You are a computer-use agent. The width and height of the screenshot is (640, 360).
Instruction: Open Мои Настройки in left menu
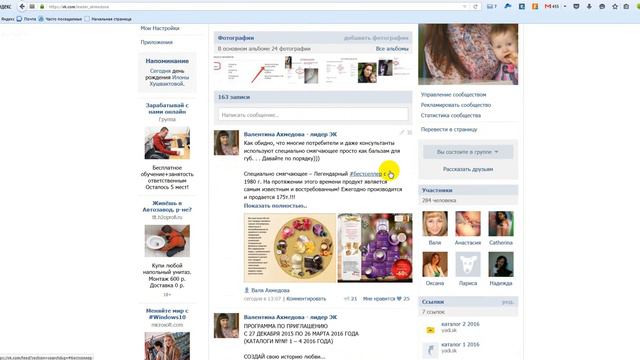pyautogui.click(x=160, y=29)
